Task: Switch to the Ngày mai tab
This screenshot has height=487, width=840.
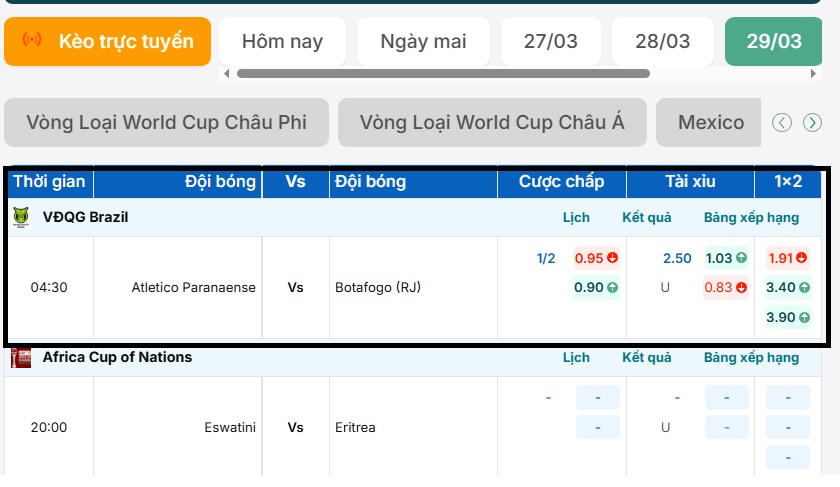Action: pos(423,41)
